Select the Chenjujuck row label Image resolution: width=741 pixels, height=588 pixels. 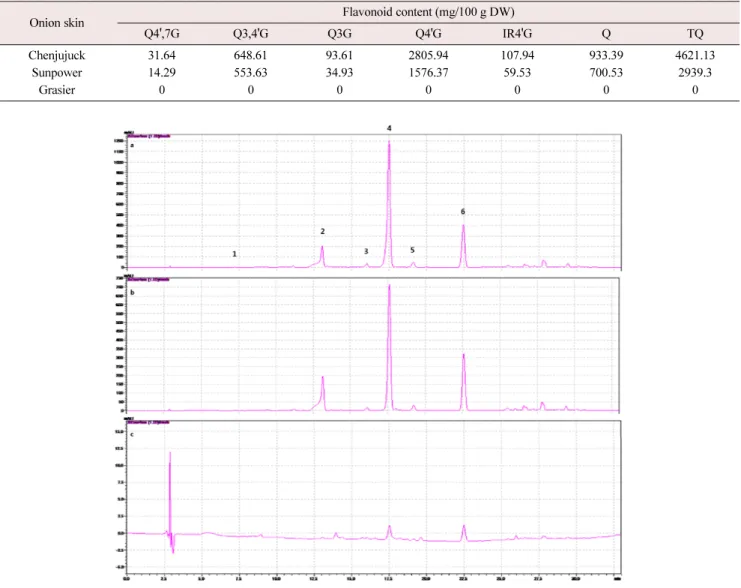pyautogui.click(x=57, y=55)
